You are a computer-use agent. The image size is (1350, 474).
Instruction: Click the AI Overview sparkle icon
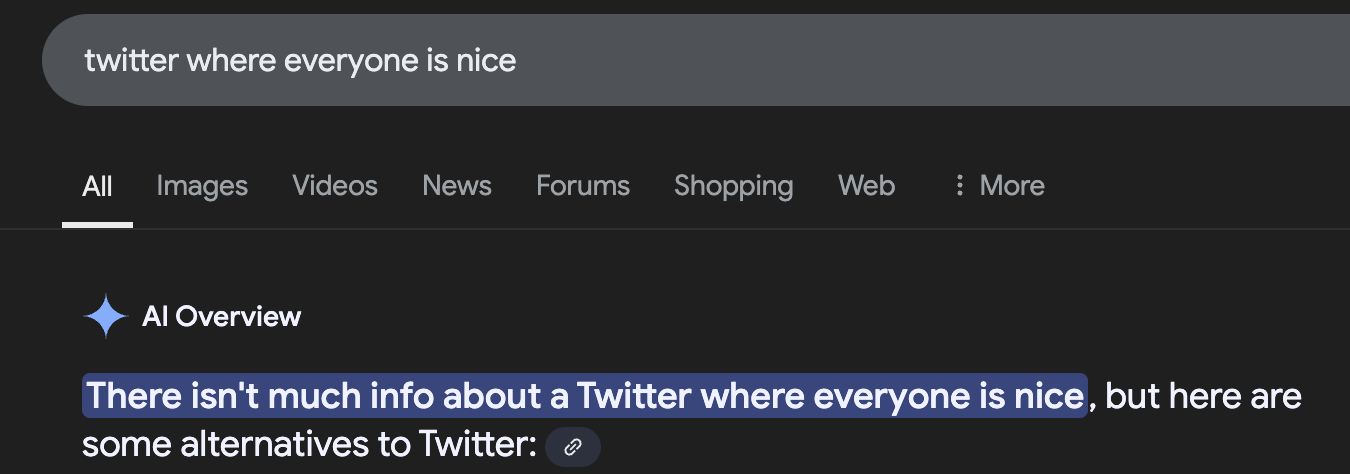click(105, 317)
